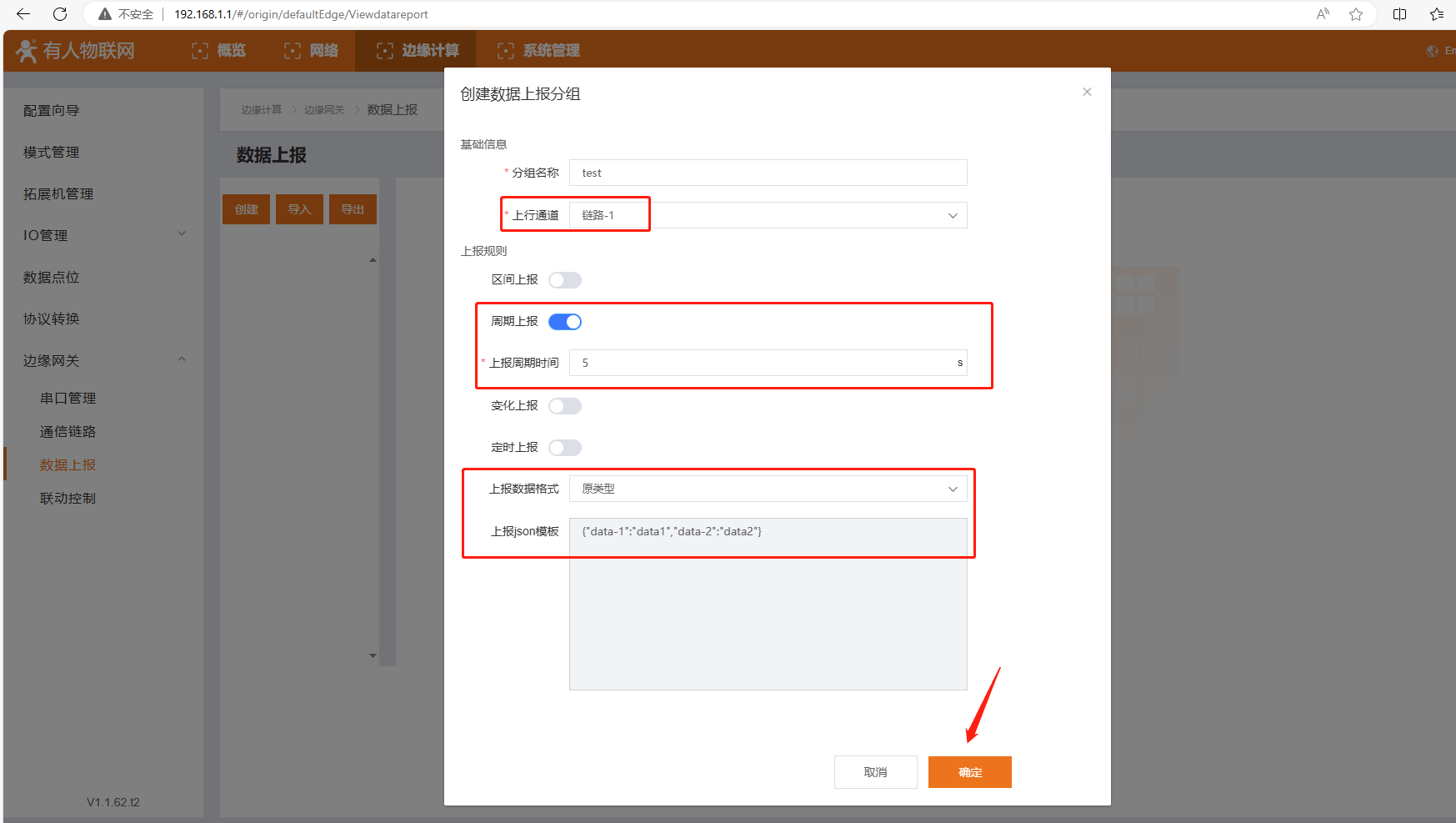Image resolution: width=1456 pixels, height=823 pixels.
Task: Enable the 区间上报 toggle
Action: [x=564, y=280]
